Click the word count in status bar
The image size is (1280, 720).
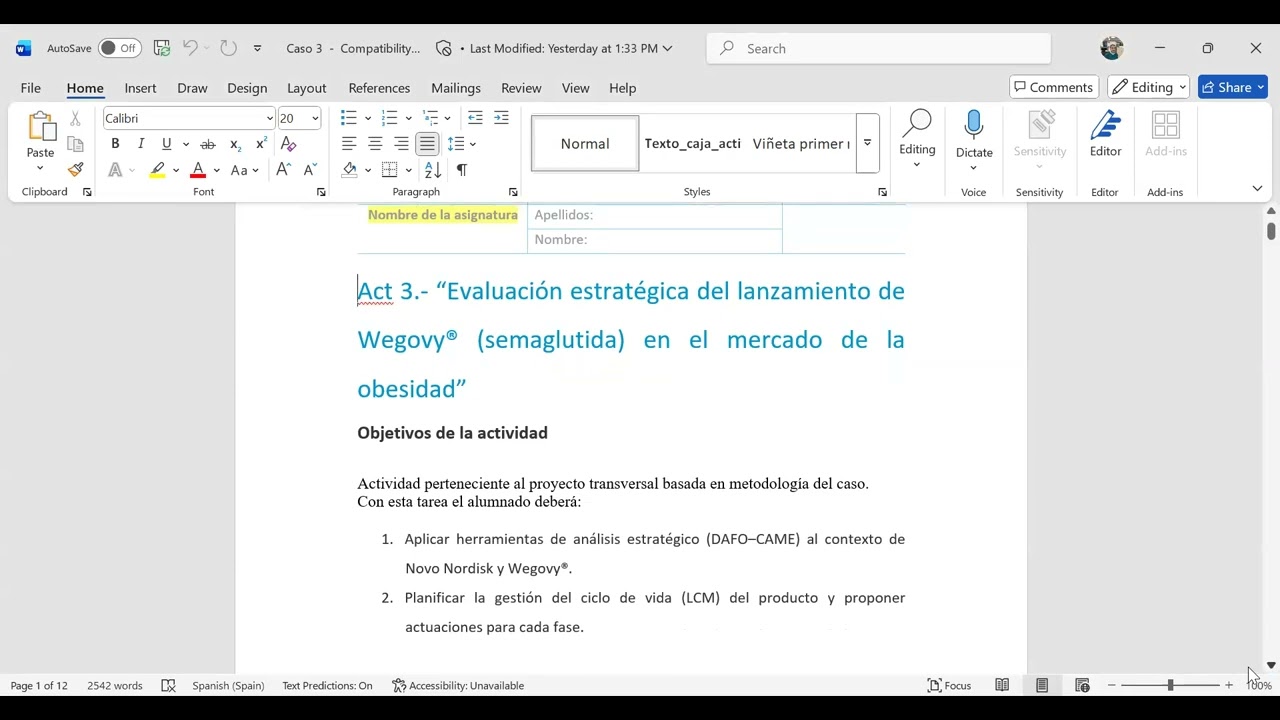(x=115, y=685)
